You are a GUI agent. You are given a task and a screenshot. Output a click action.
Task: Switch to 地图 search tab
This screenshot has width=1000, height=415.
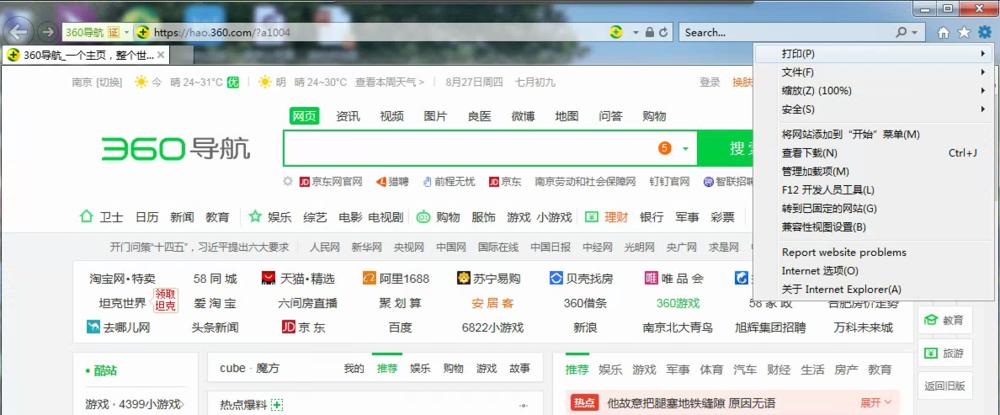pos(567,116)
